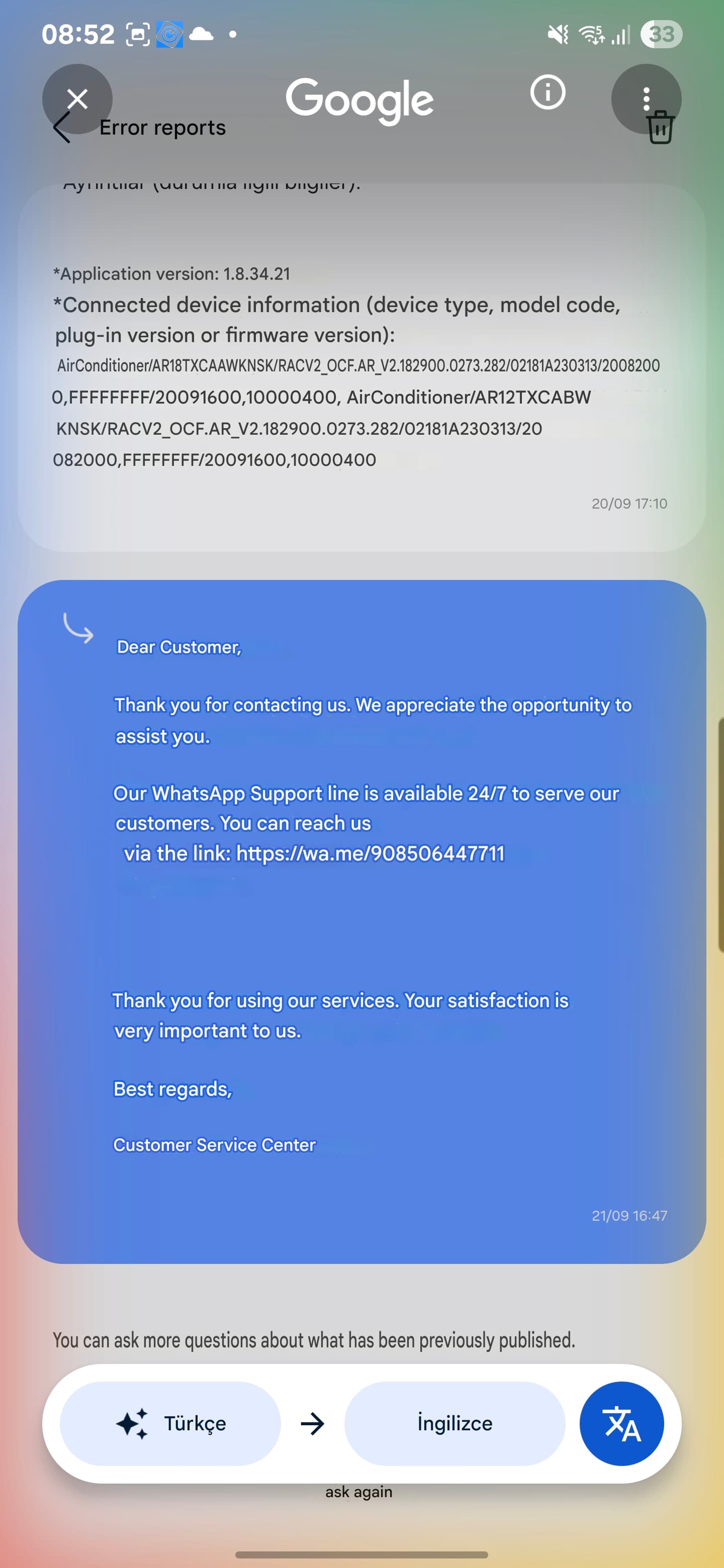Viewport: 724px width, 1568px height.
Task: Tap the reply arrow in blue message
Action: click(79, 628)
